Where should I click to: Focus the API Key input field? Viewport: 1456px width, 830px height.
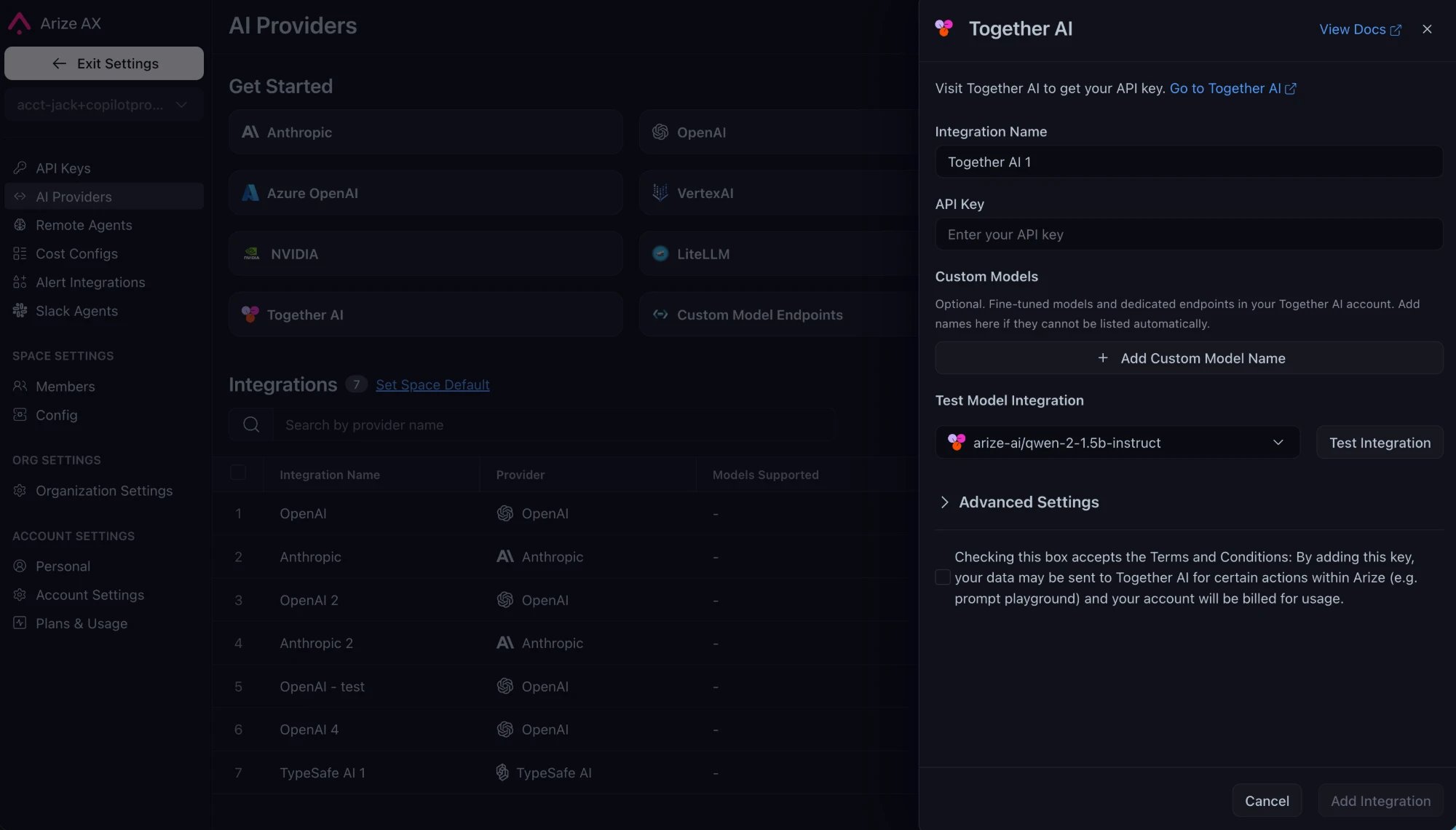pyautogui.click(x=1189, y=234)
